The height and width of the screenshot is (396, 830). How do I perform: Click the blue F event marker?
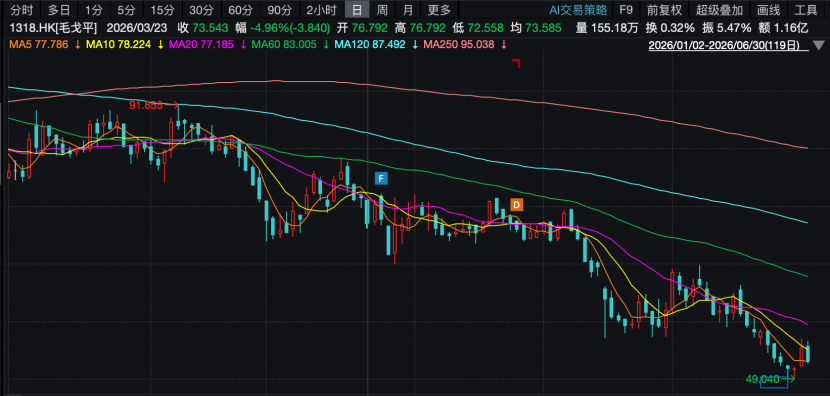[x=381, y=178]
